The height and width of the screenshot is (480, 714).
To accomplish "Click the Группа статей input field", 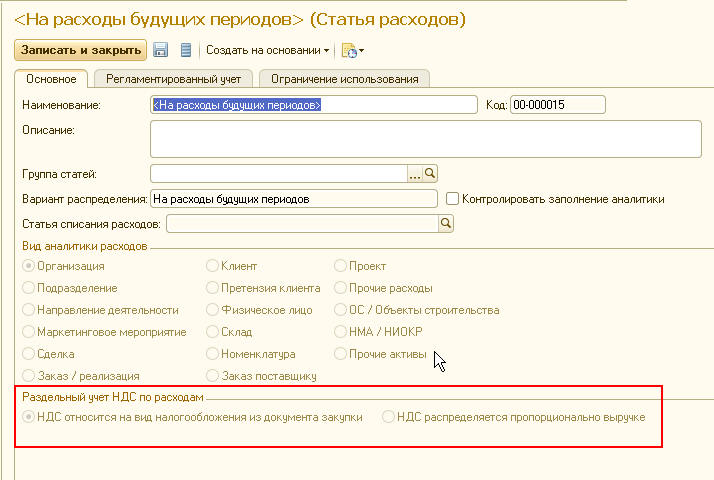I will click(x=279, y=174).
